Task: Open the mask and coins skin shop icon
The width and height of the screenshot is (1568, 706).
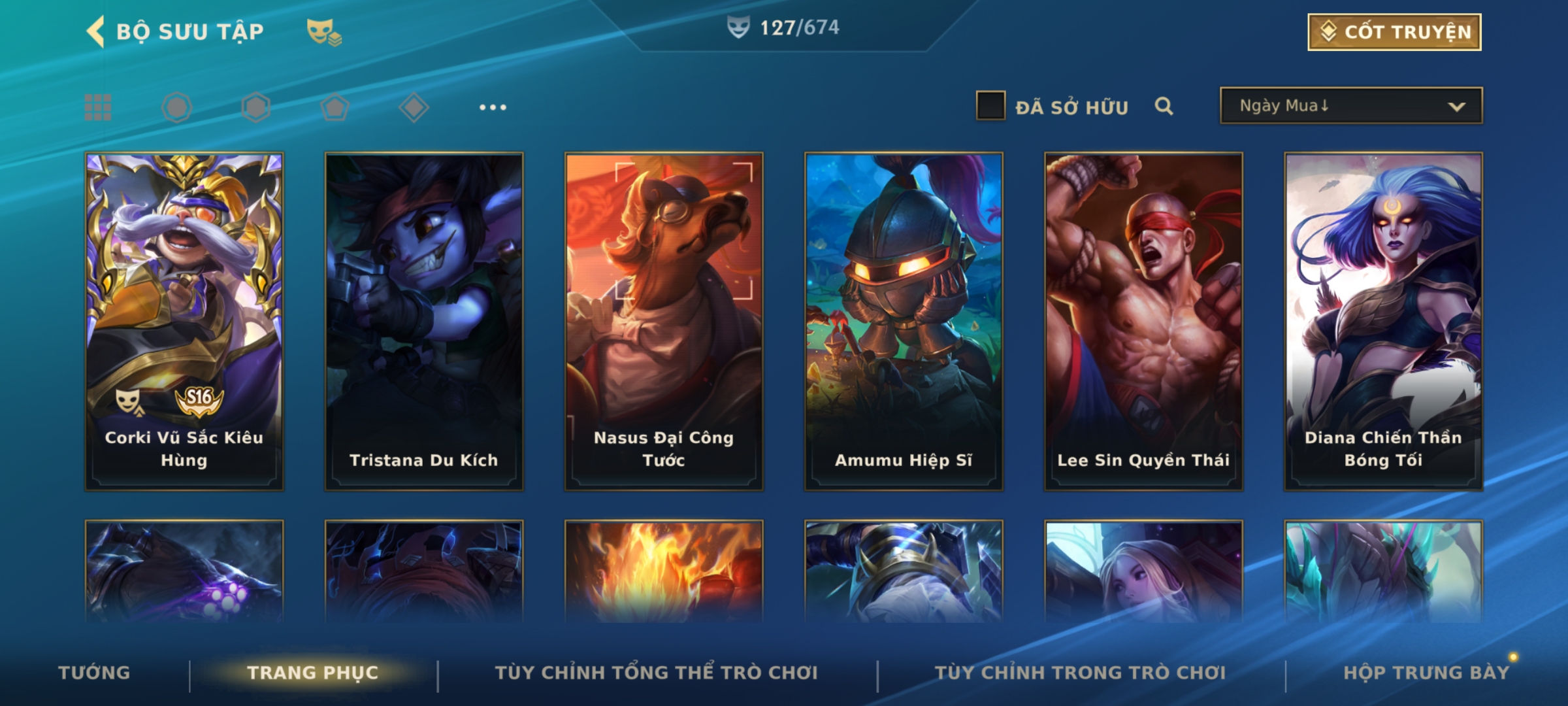Action: point(324,32)
